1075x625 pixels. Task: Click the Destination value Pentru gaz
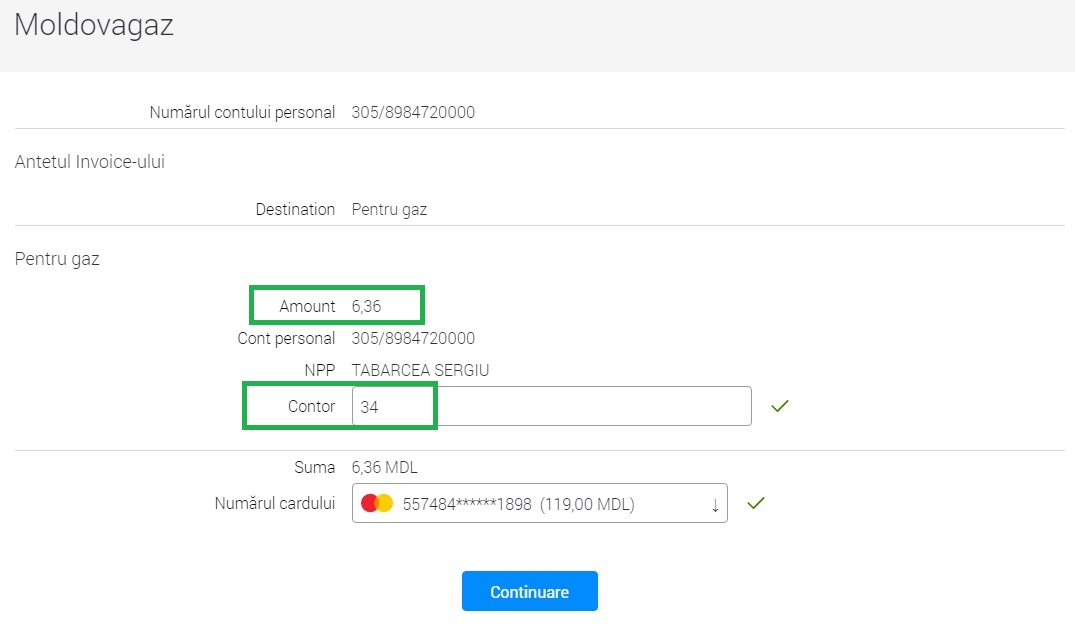[389, 209]
